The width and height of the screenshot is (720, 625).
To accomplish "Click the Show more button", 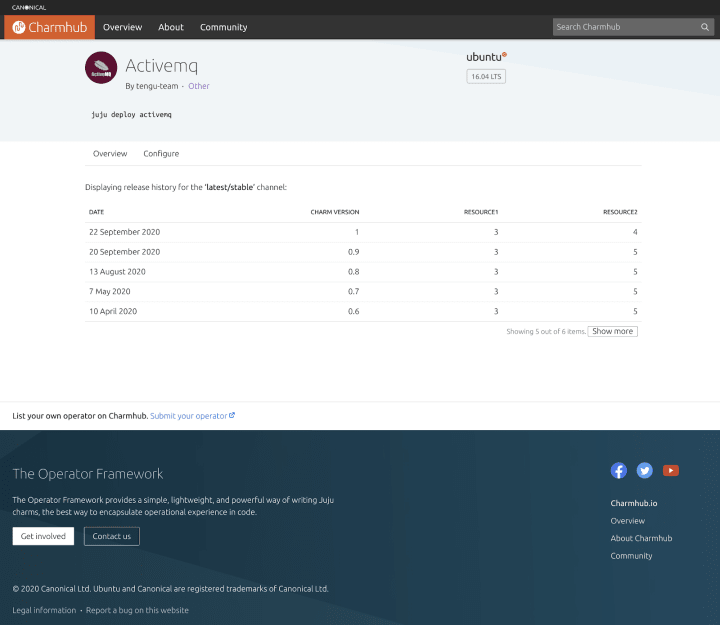I will (613, 331).
